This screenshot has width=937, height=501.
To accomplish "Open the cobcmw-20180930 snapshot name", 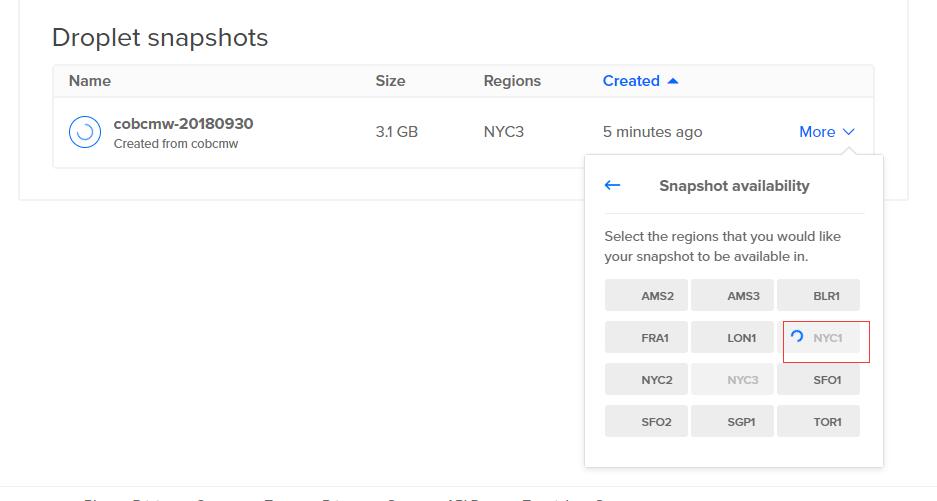I will click(x=183, y=124).
